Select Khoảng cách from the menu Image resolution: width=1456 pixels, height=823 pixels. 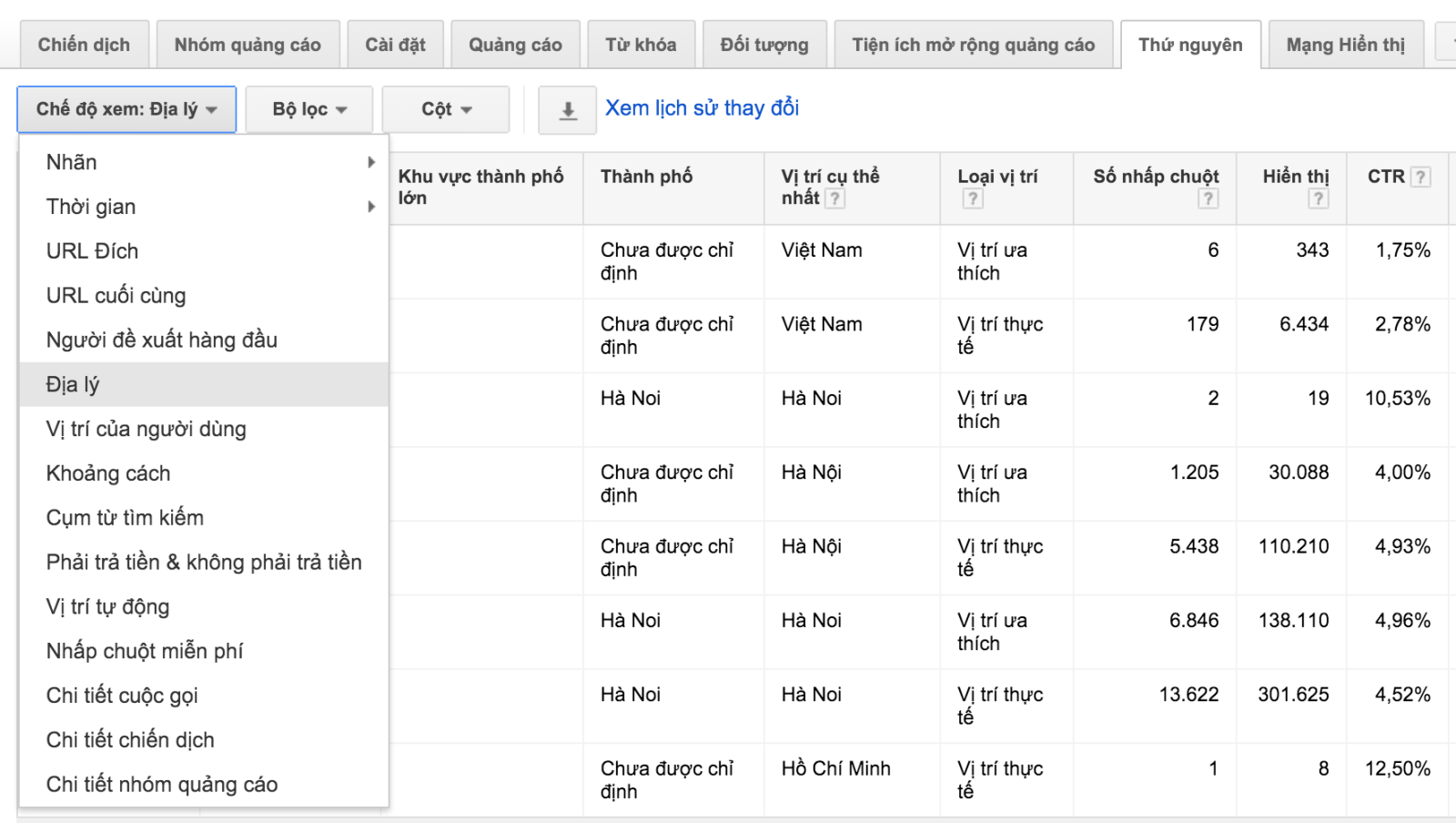[x=108, y=473]
